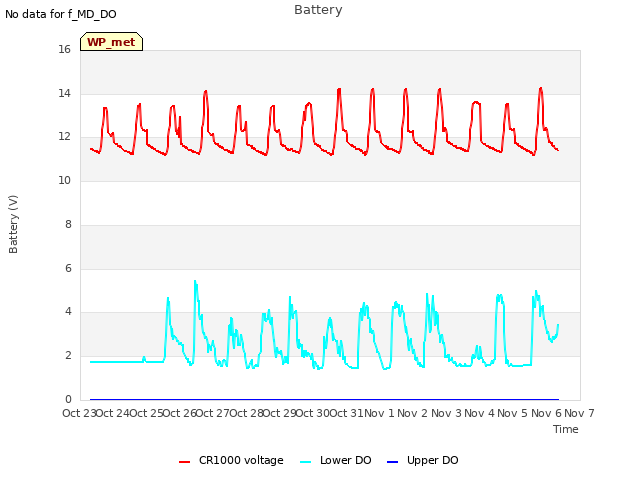
Task: Toggle the Lower DO legend entry
Action: [336, 460]
